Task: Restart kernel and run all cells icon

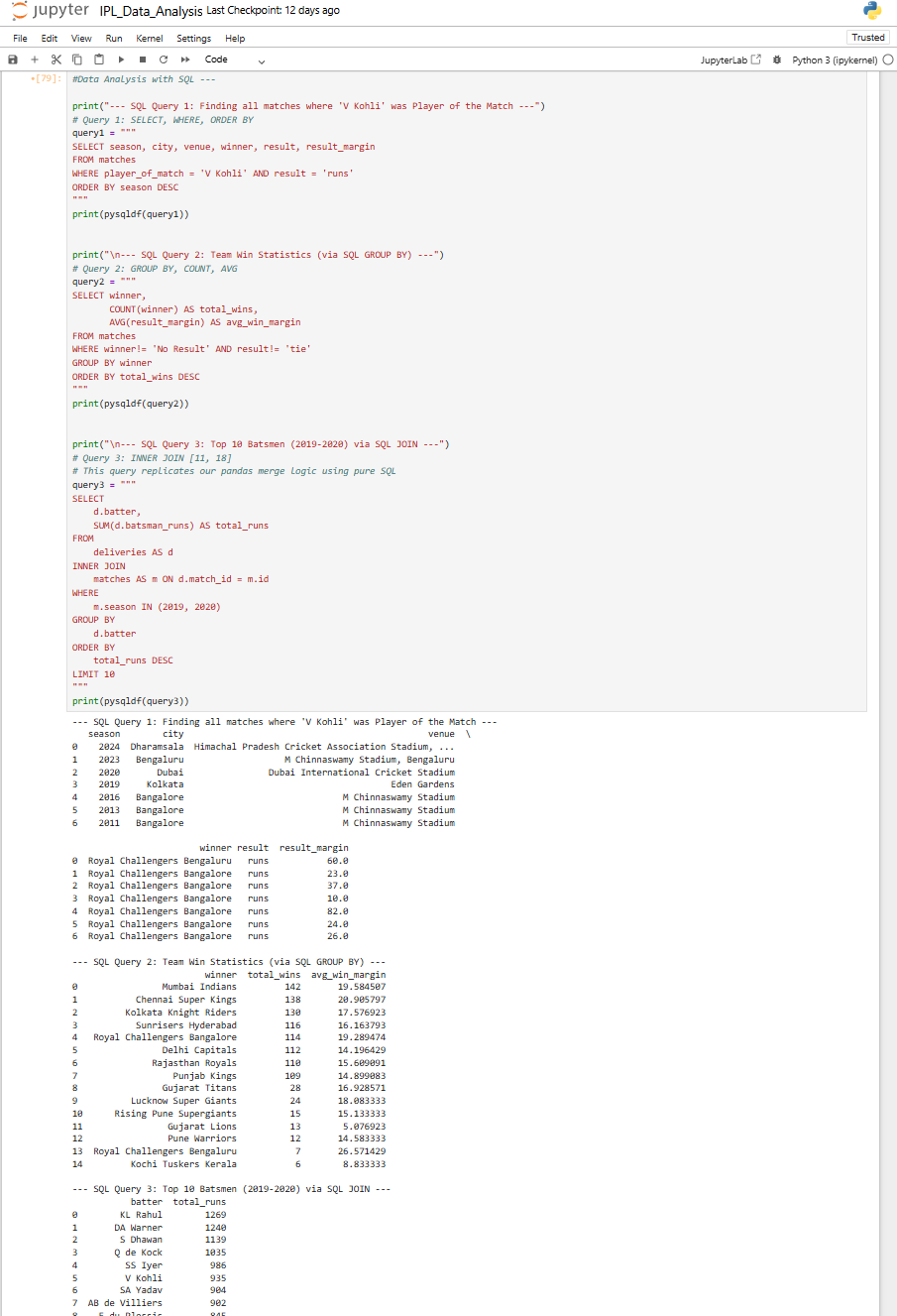Action: pos(184,59)
